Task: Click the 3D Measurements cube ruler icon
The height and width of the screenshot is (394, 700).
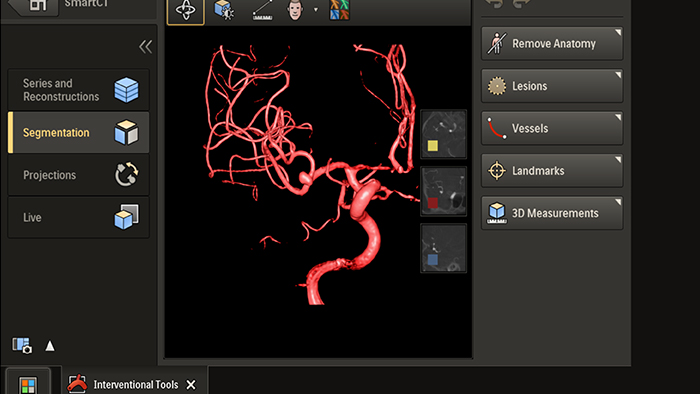Action: point(496,213)
